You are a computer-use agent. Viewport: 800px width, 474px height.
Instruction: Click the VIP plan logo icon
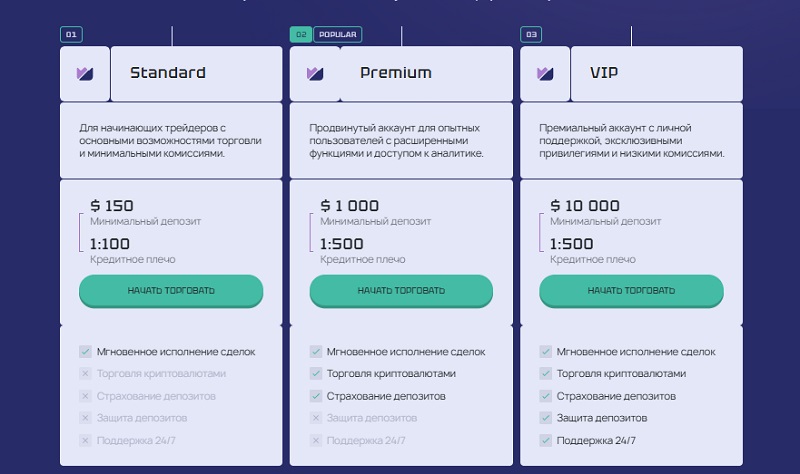pos(545,74)
